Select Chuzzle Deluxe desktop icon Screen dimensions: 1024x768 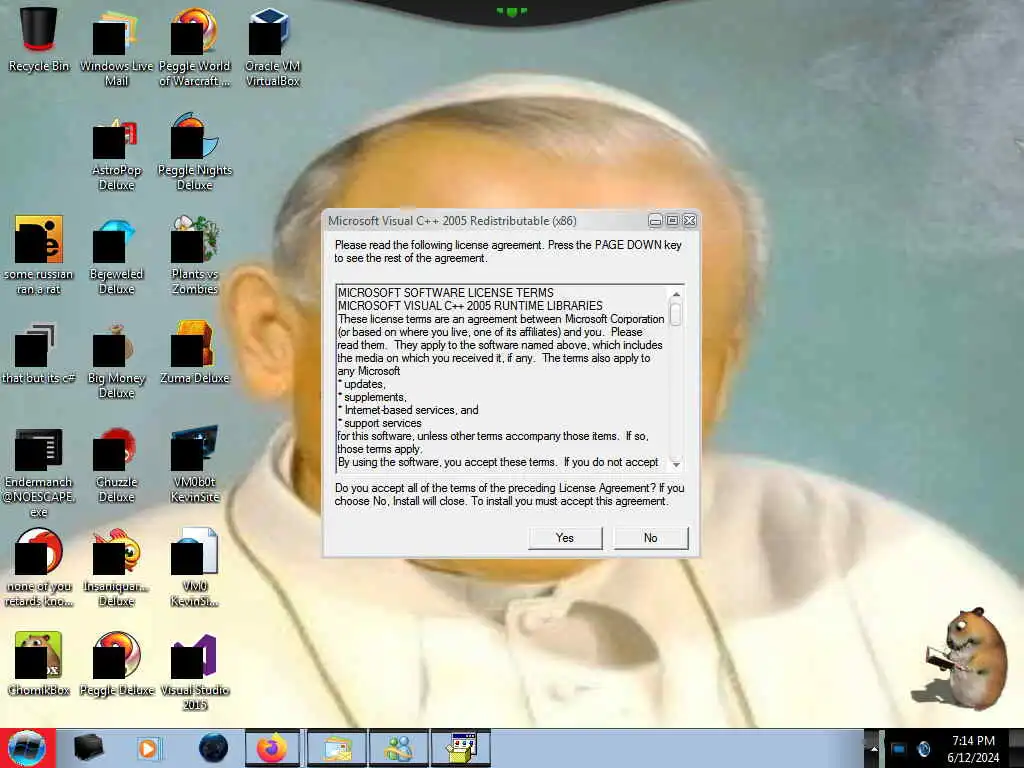point(116,464)
